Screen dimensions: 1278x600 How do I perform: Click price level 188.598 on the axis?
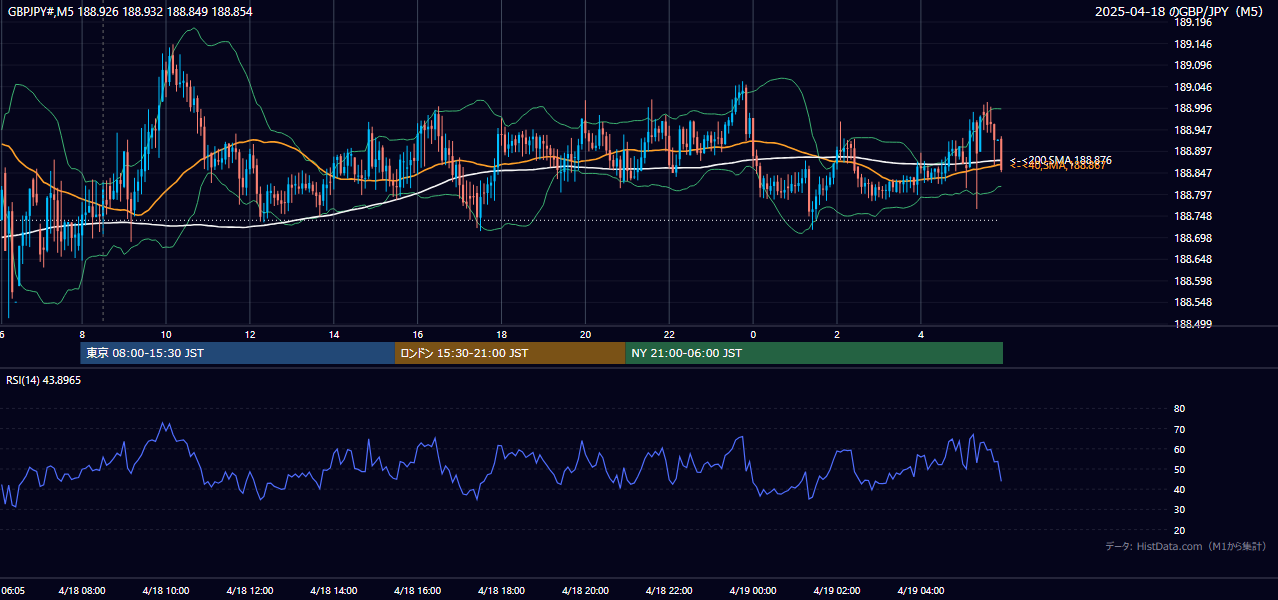pyautogui.click(x=1193, y=281)
